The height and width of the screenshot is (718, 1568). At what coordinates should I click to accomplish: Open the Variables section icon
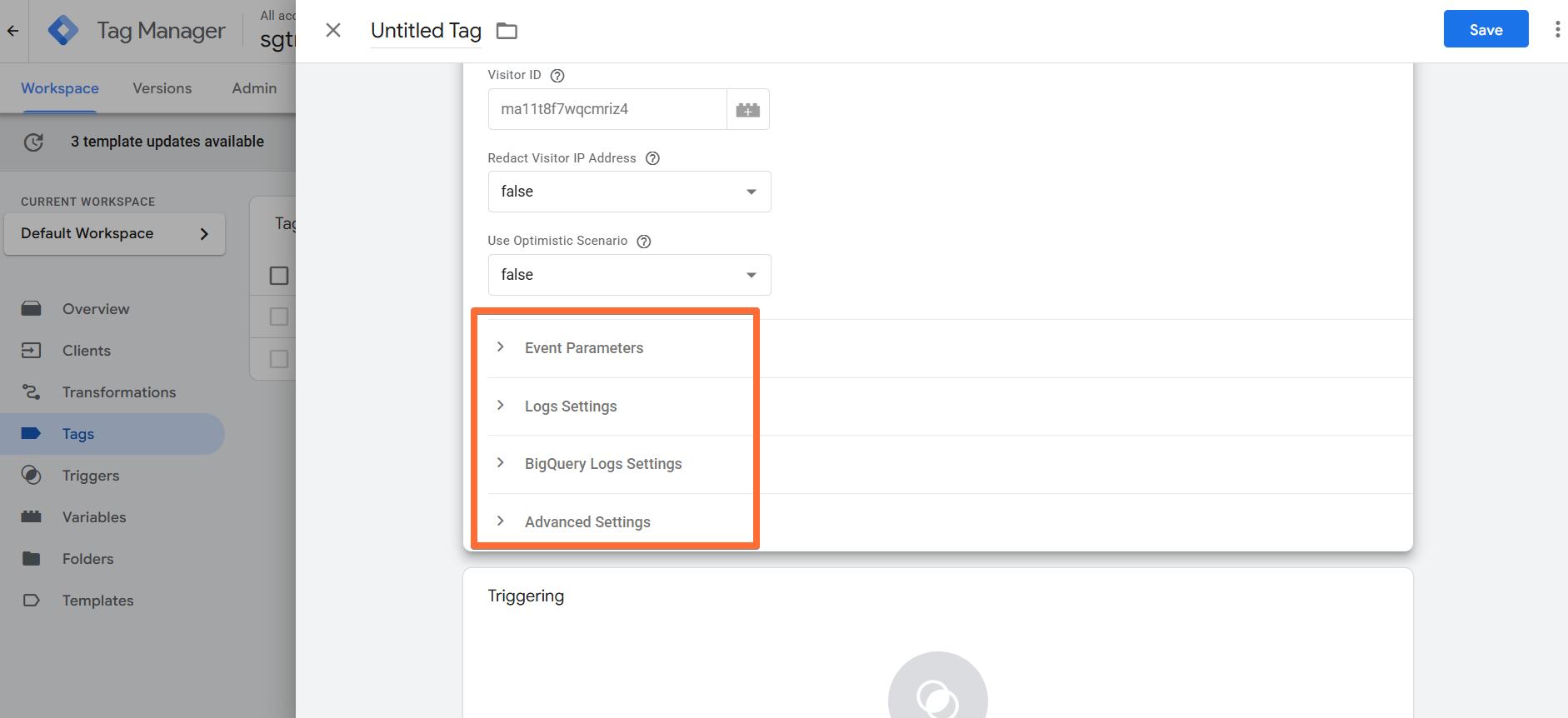click(32, 517)
